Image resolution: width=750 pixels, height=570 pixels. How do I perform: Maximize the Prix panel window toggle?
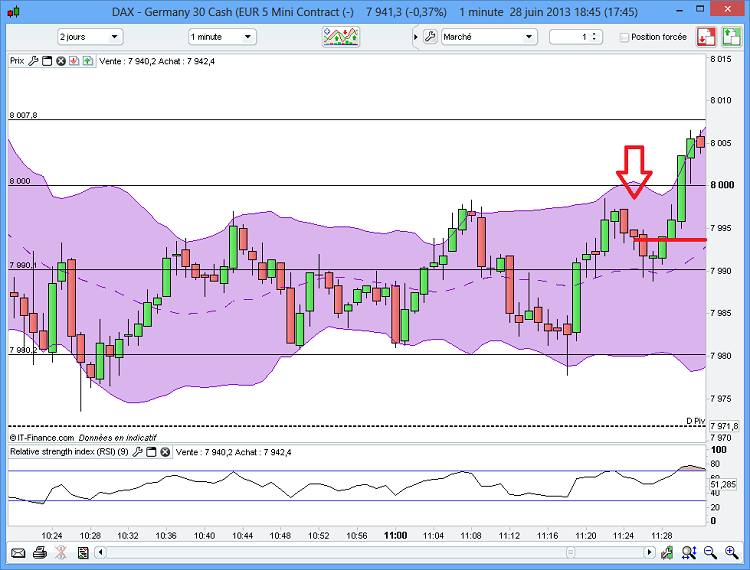coord(47,61)
